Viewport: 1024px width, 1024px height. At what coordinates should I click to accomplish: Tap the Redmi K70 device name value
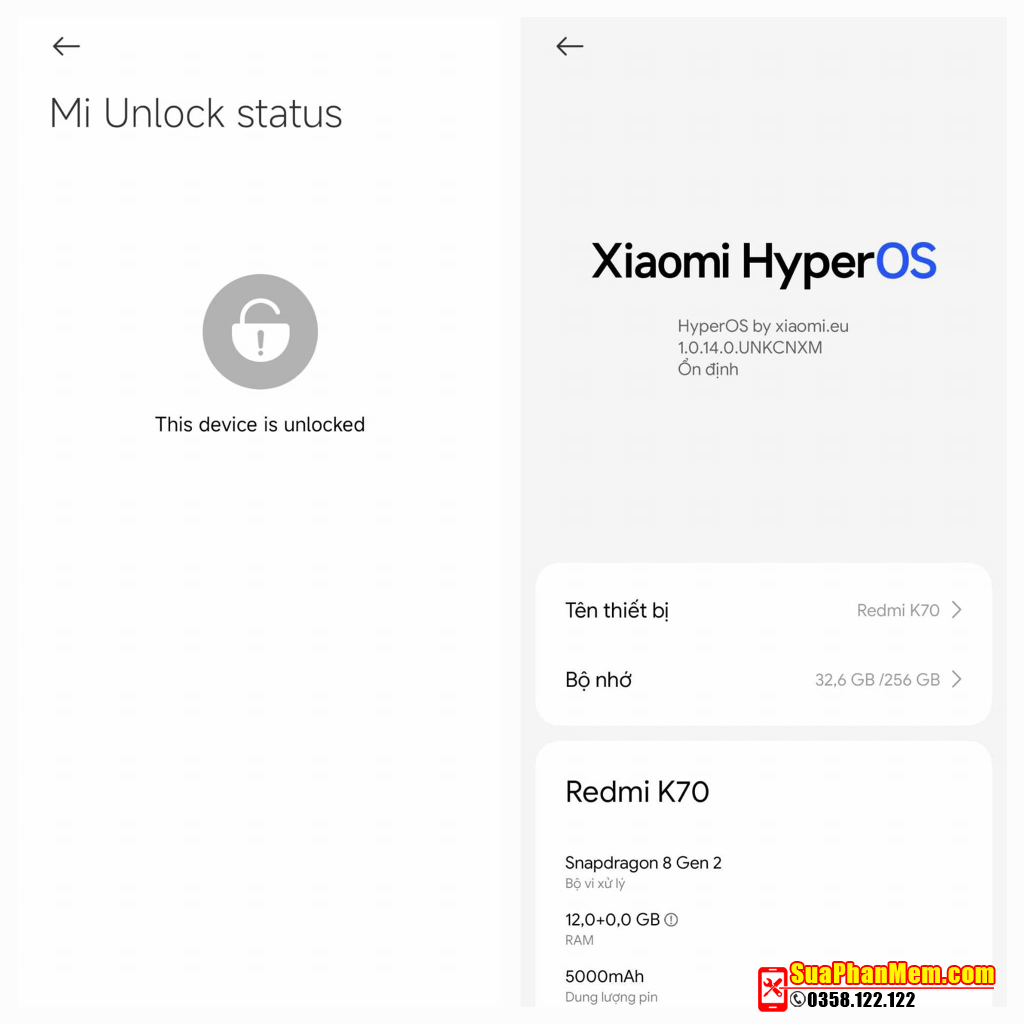click(898, 610)
